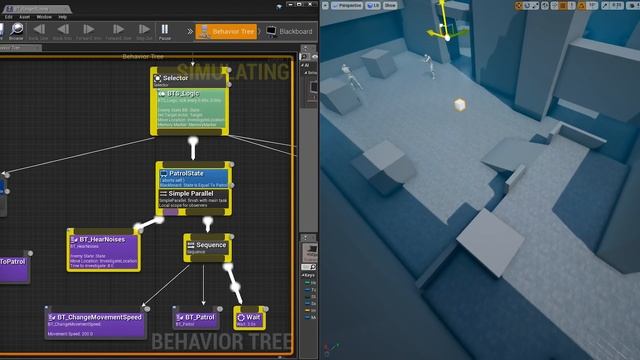This screenshot has width=640, height=360.
Task: Select the translate transform gizmo tool
Action: pyautogui.click(x=519, y=5)
